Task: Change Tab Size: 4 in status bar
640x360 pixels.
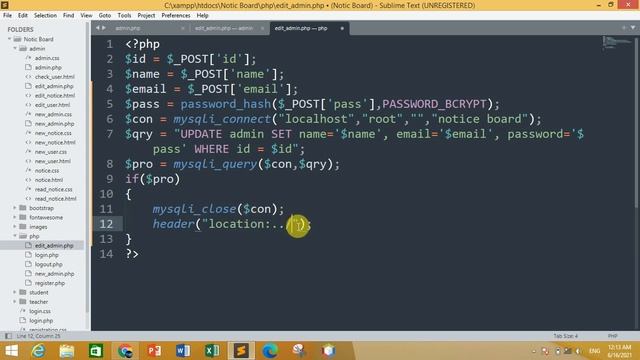Action: pos(565,336)
